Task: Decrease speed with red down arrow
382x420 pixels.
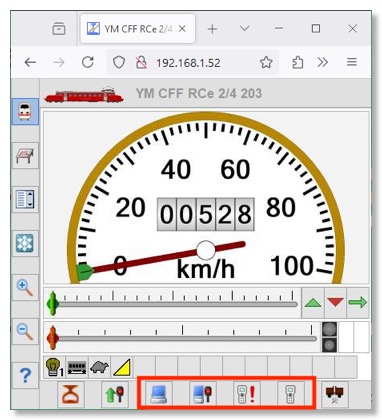Action: (335, 303)
